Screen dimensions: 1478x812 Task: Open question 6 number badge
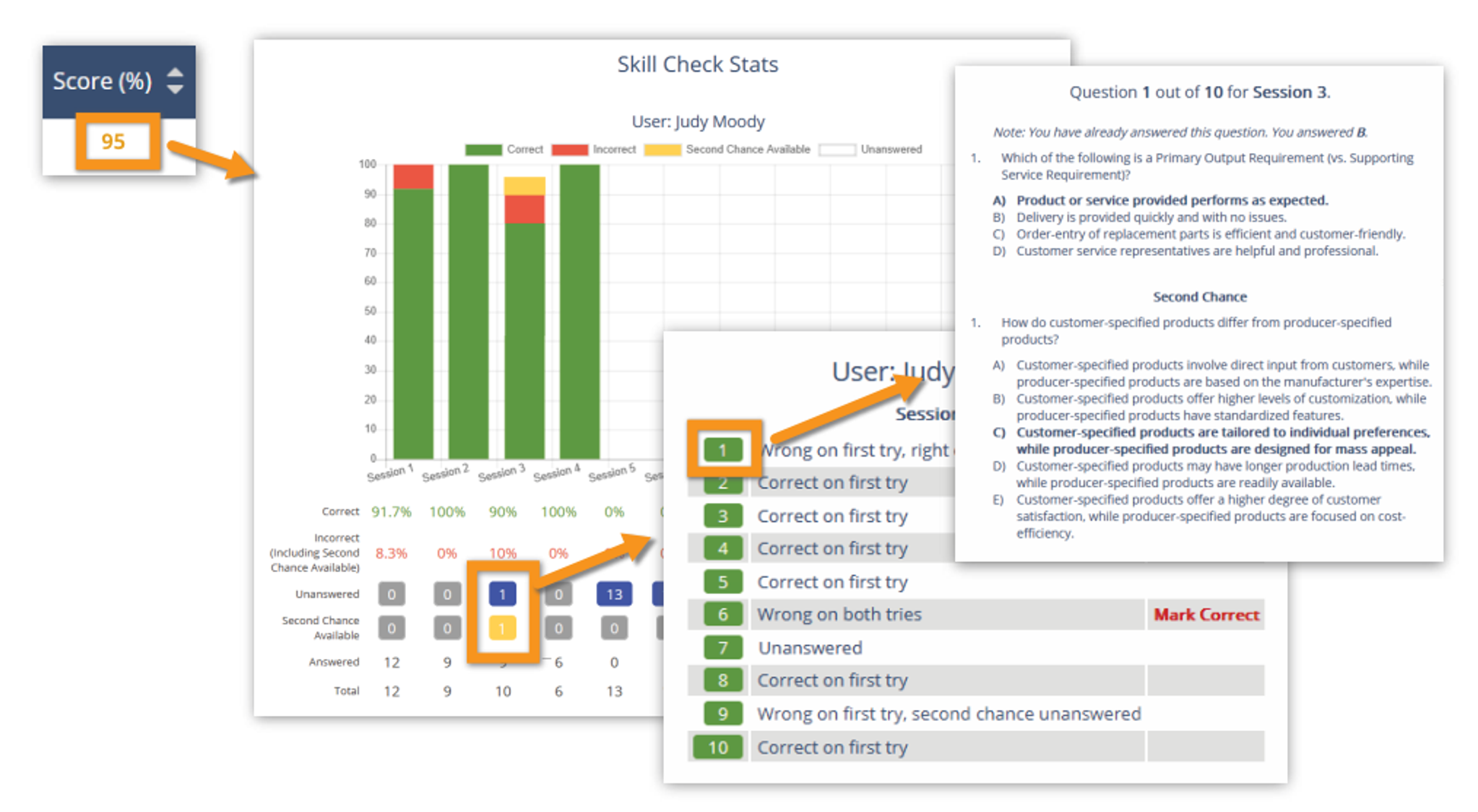pyautogui.click(x=722, y=615)
